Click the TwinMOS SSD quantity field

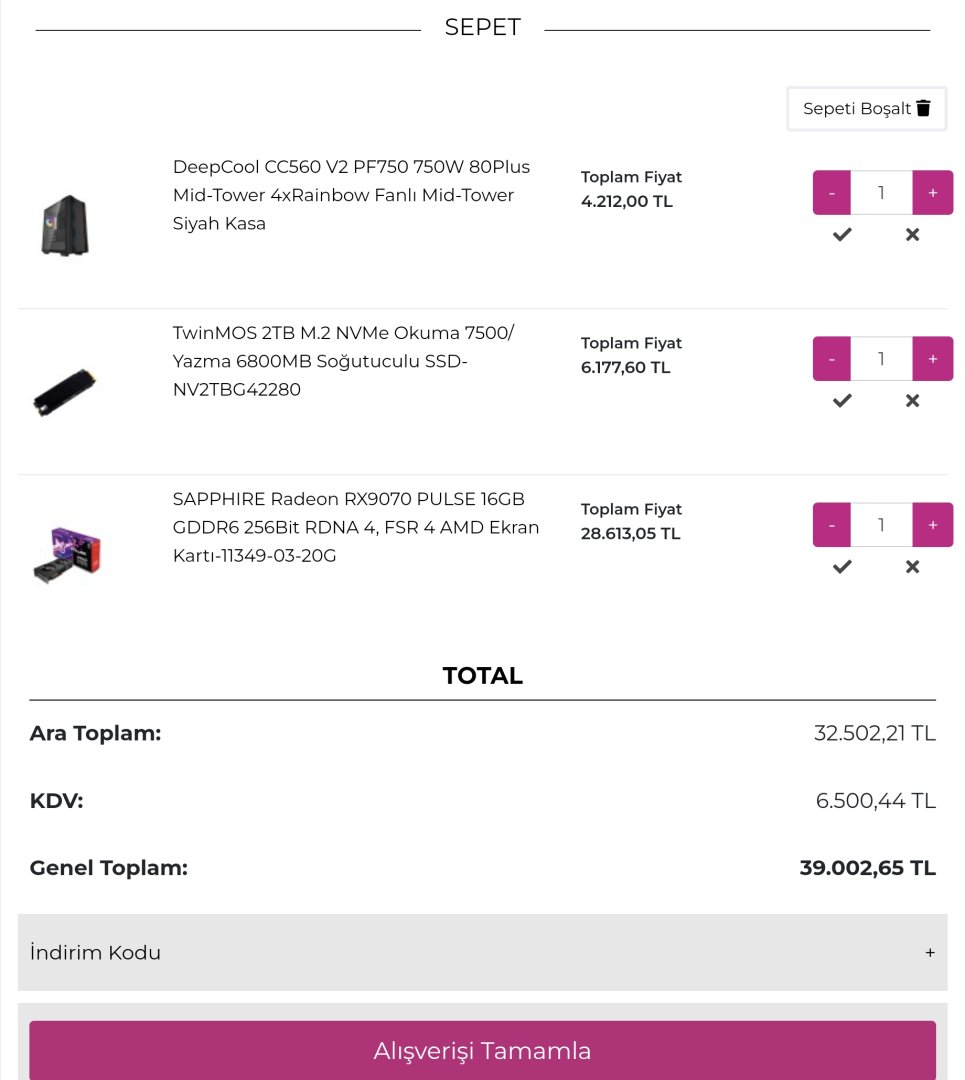[x=881, y=359]
